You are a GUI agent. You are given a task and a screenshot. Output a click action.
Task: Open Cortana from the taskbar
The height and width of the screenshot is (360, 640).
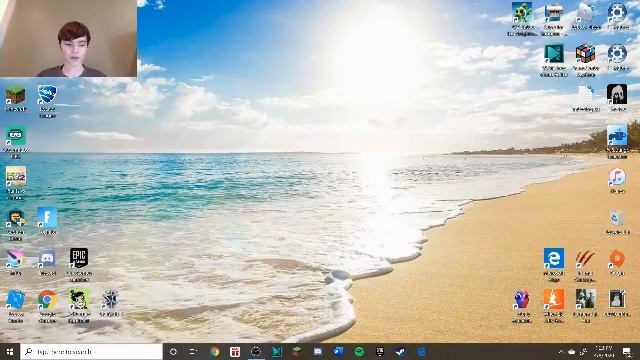click(173, 351)
